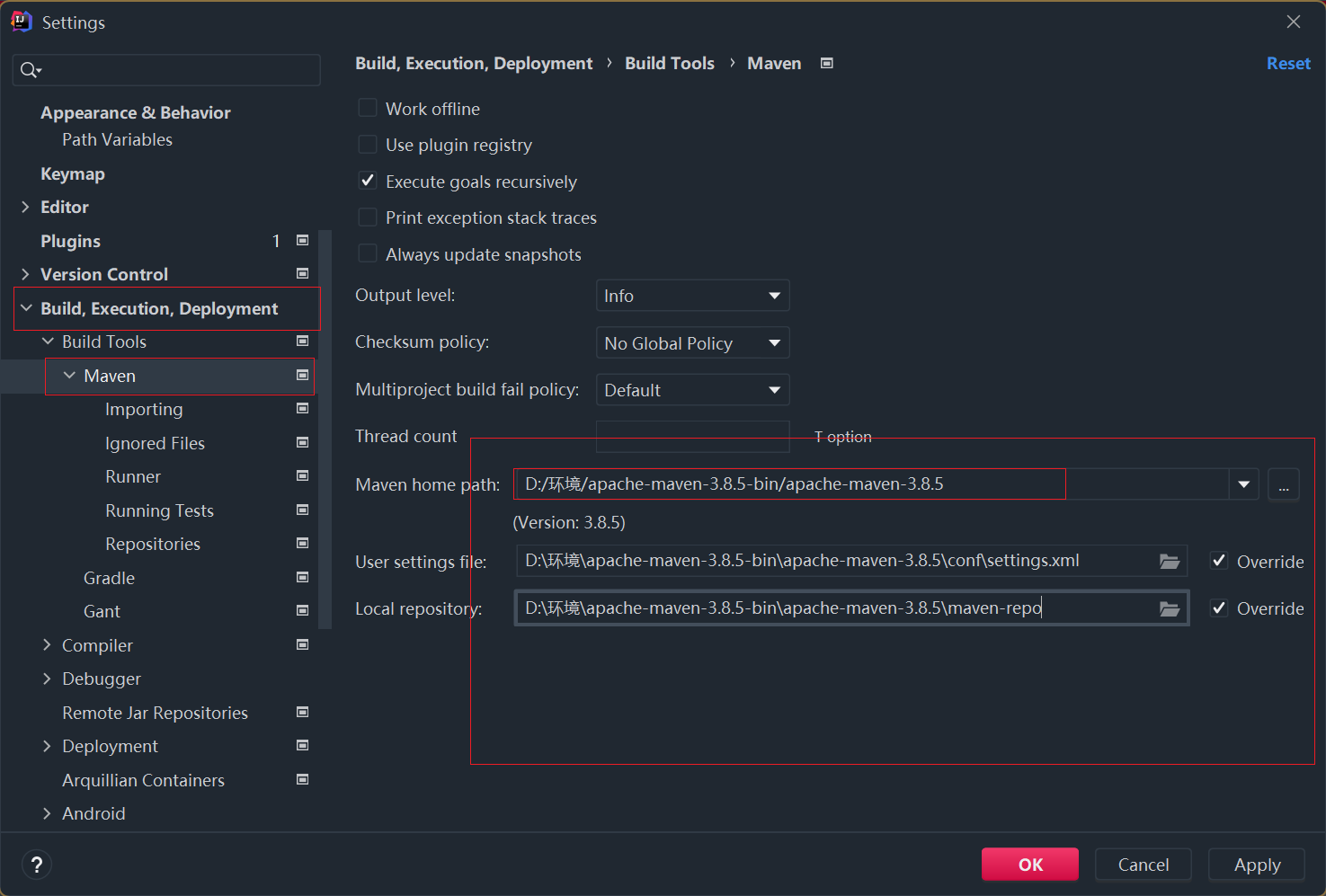Uncheck Execute goals recursively
The width and height of the screenshot is (1326, 896).
pyautogui.click(x=368, y=181)
